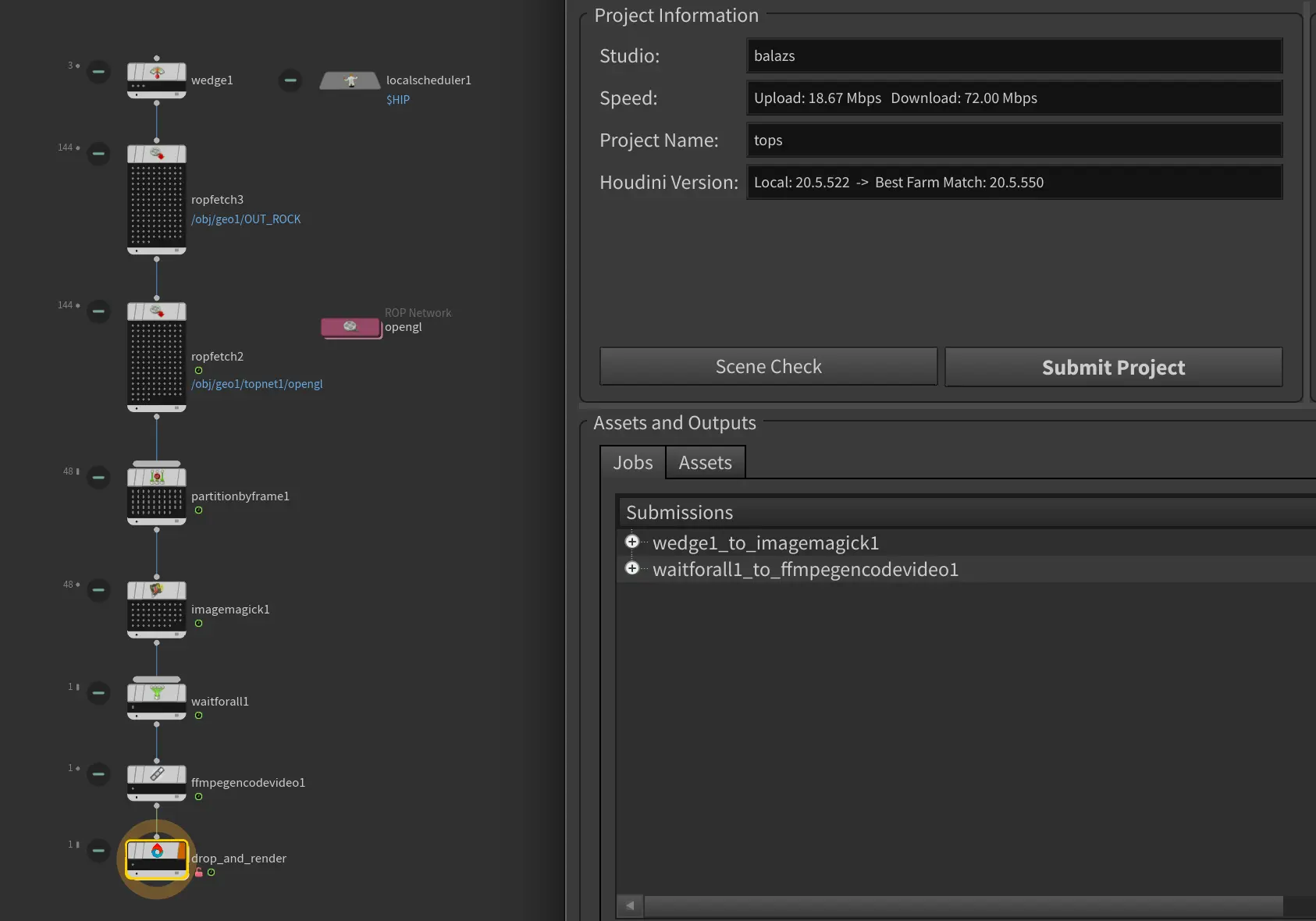Toggle the minus button beside wedge1
Image resolution: width=1316 pixels, height=921 pixels.
click(x=98, y=72)
